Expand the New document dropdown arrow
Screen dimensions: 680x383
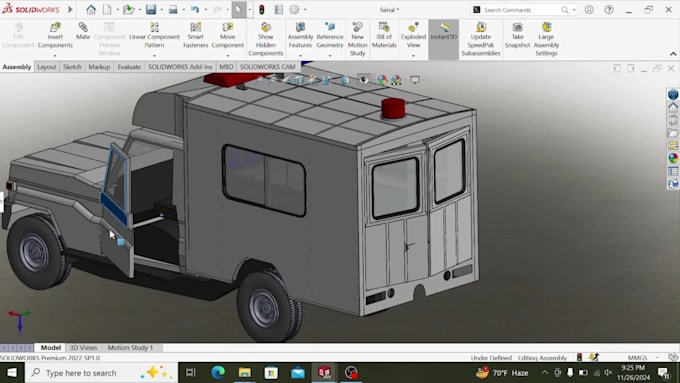tap(118, 10)
